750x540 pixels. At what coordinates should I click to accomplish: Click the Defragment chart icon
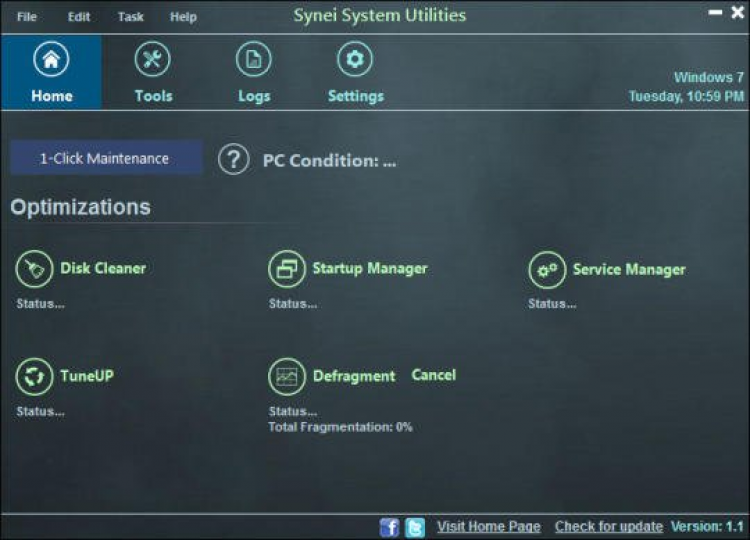click(x=287, y=376)
